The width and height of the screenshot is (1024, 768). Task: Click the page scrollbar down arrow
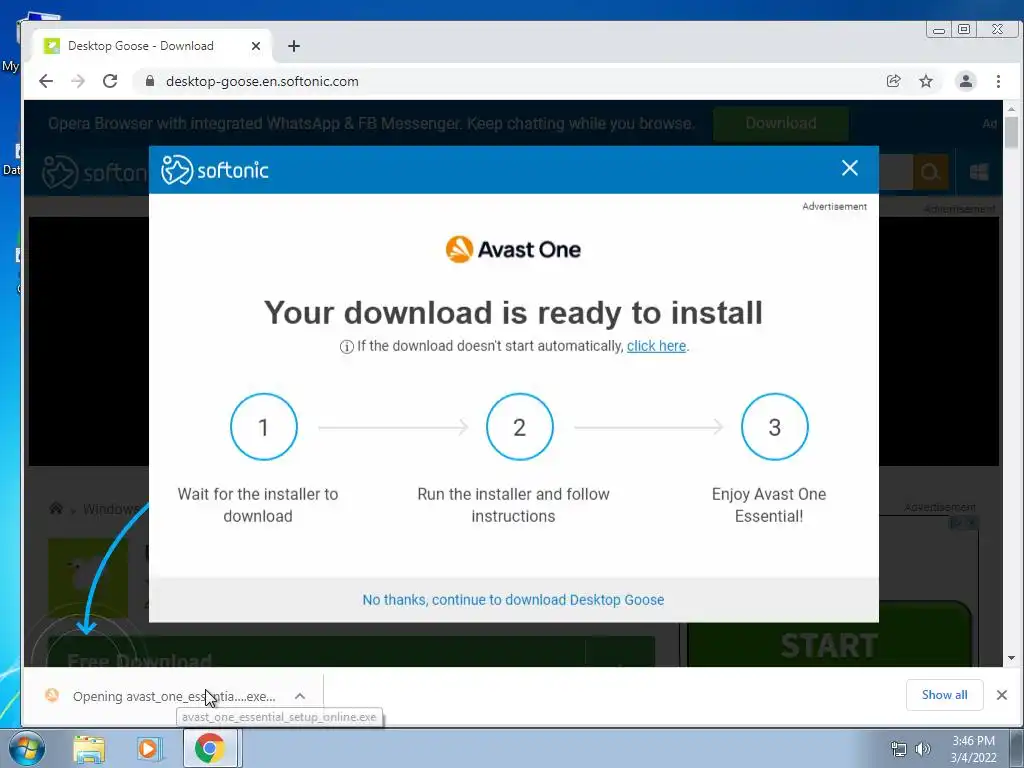[x=1012, y=658]
